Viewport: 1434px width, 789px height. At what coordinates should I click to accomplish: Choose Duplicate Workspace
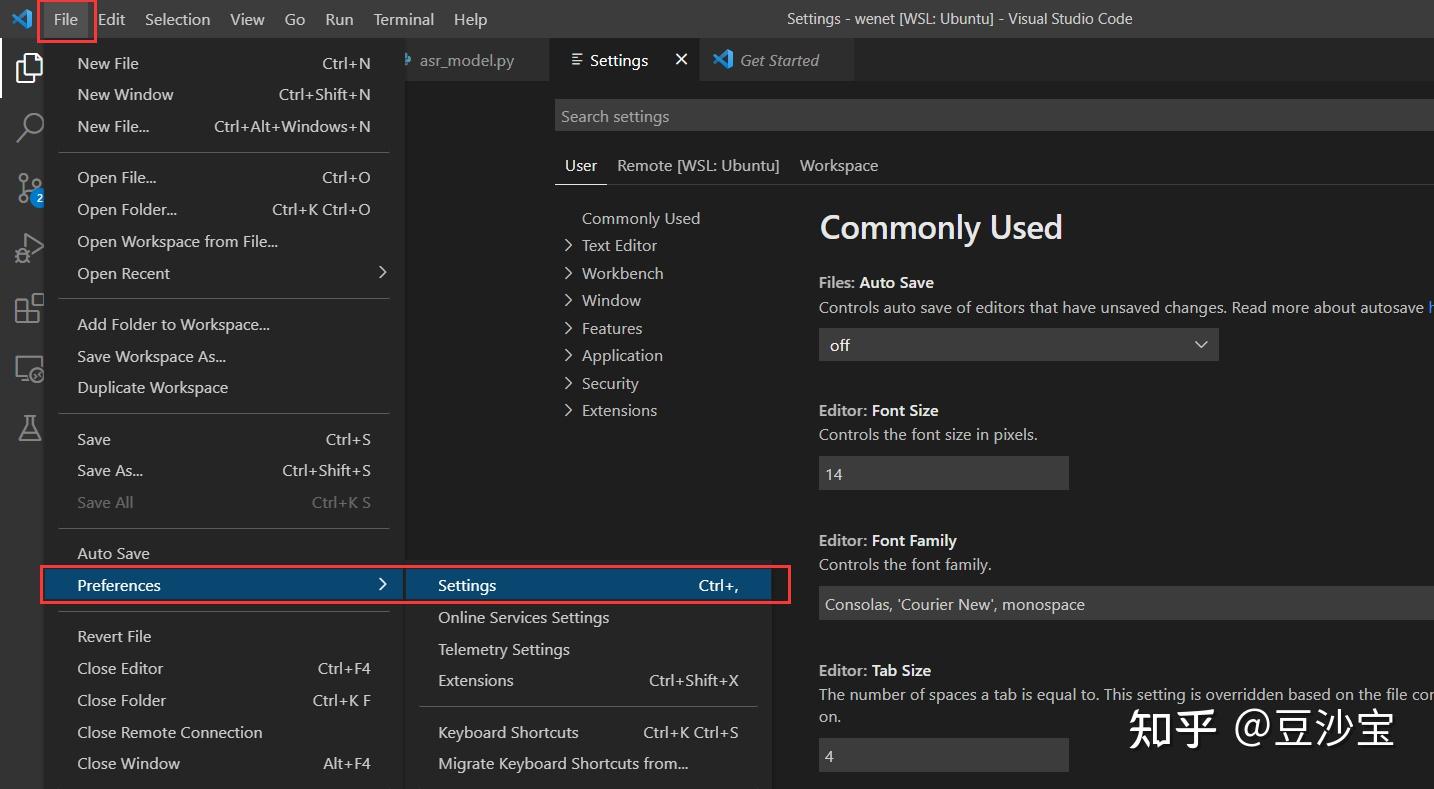tap(224, 387)
